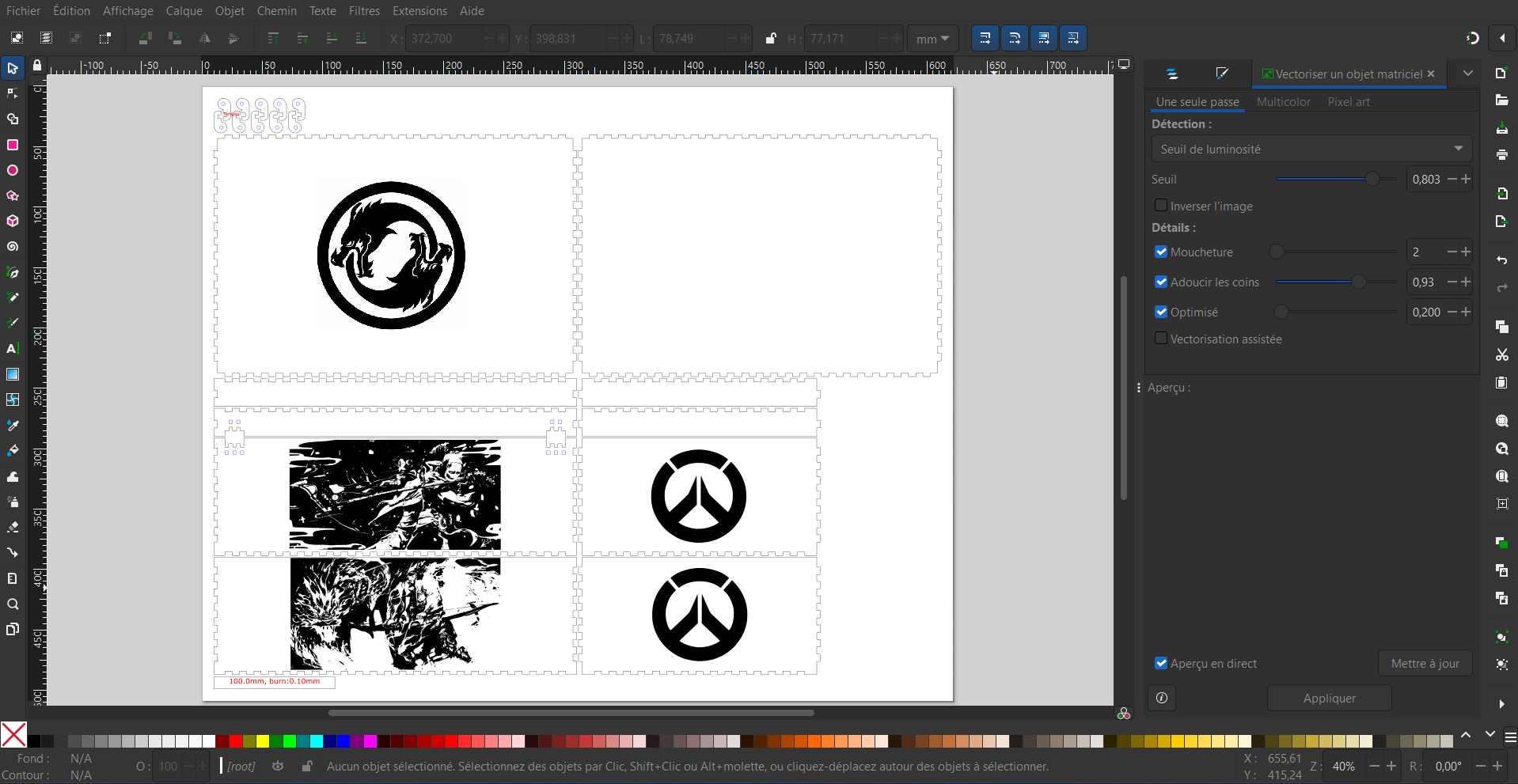The width and height of the screenshot is (1518, 784).
Task: Increase the Seuil value with plus
Action: 1466,179
